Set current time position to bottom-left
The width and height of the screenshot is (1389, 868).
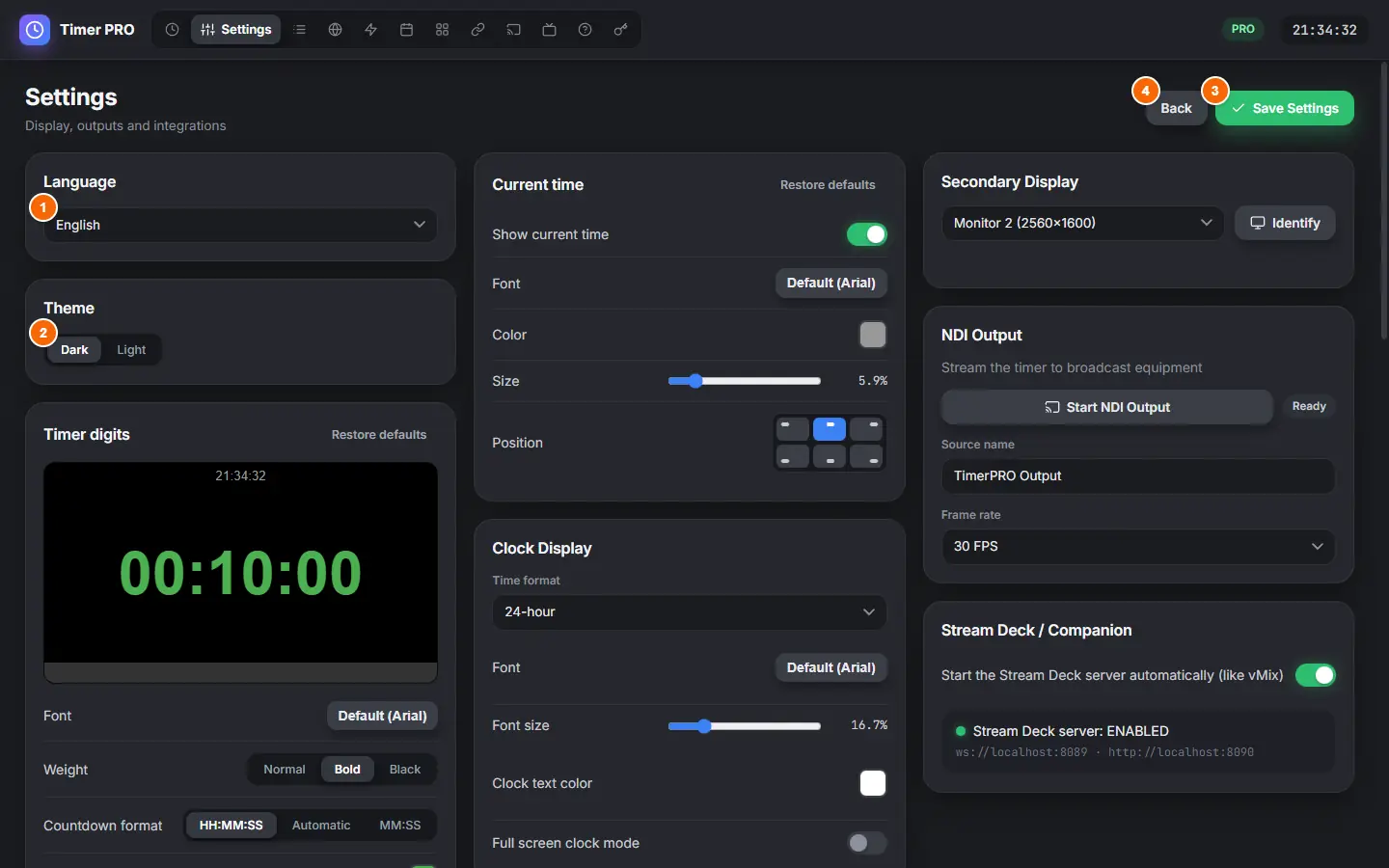[x=793, y=457]
